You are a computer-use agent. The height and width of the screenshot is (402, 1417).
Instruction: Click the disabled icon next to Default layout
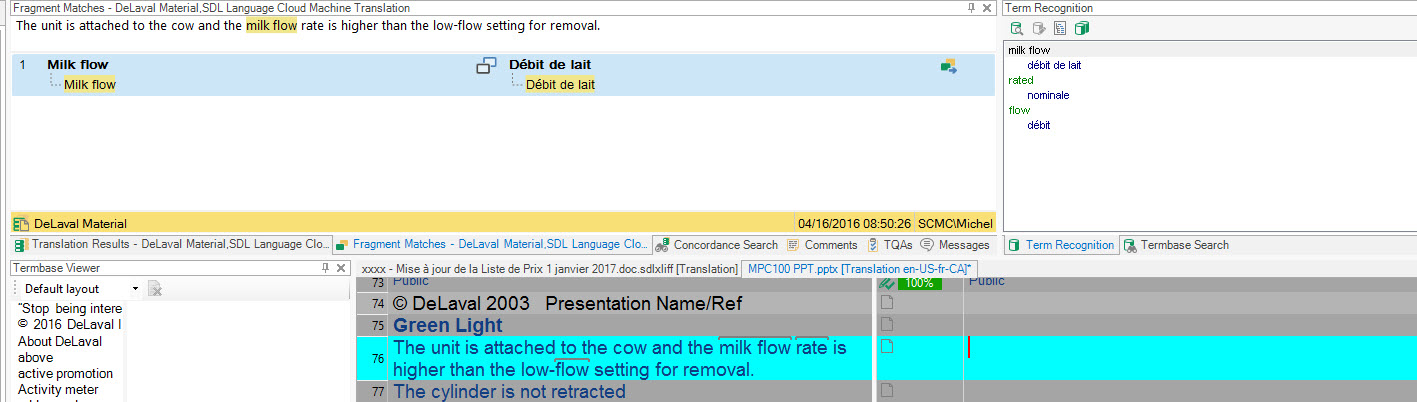pos(155,289)
